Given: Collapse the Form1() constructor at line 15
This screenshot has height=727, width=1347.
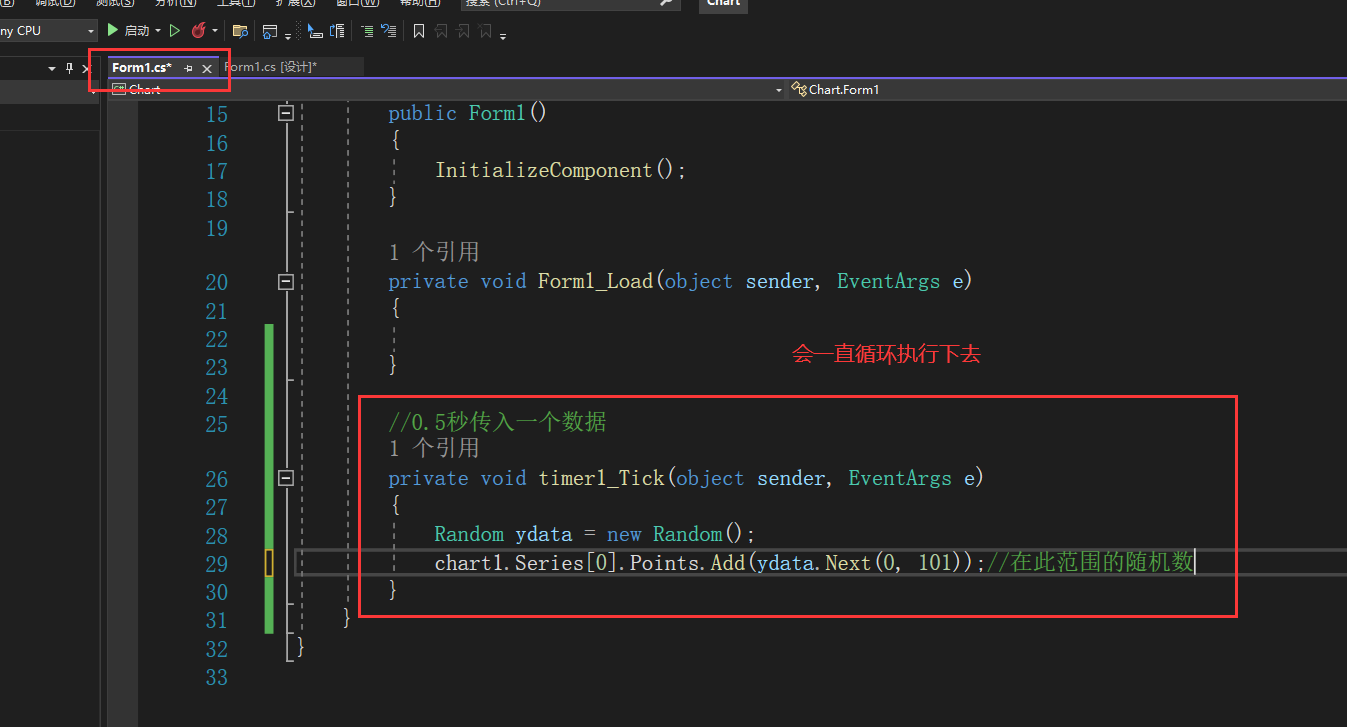Looking at the screenshot, I should pos(286,114).
